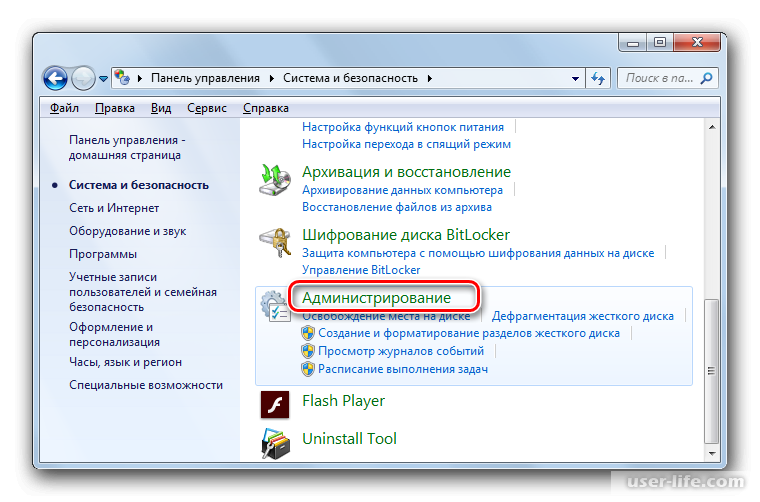Click shield icon beside Просмотр журналов событий
Screen dimensions: 760x502
[308, 351]
